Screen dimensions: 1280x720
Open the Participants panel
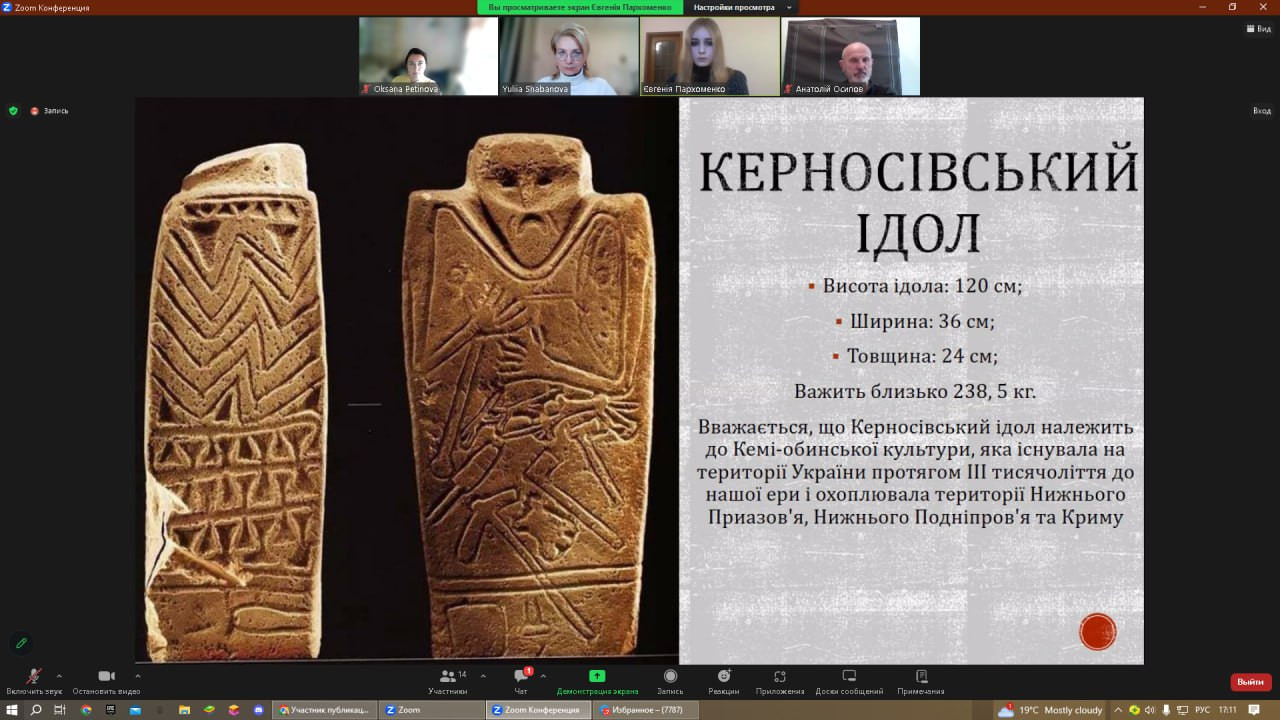tap(448, 680)
